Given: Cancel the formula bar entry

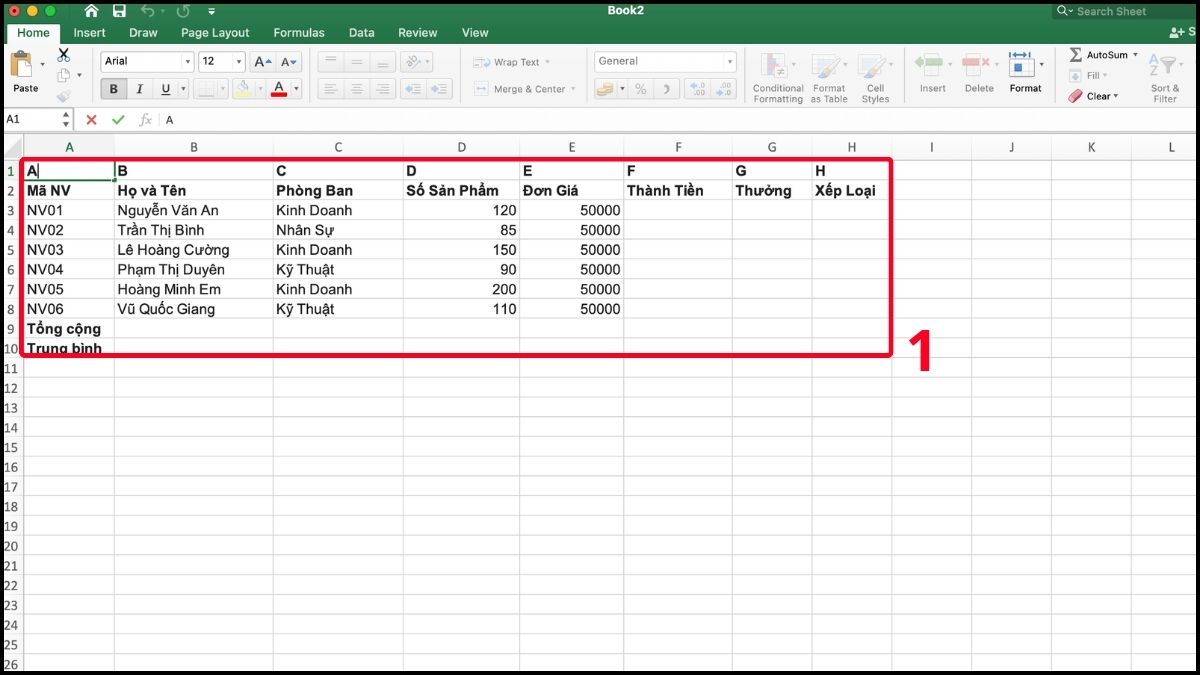Looking at the screenshot, I should tap(91, 120).
